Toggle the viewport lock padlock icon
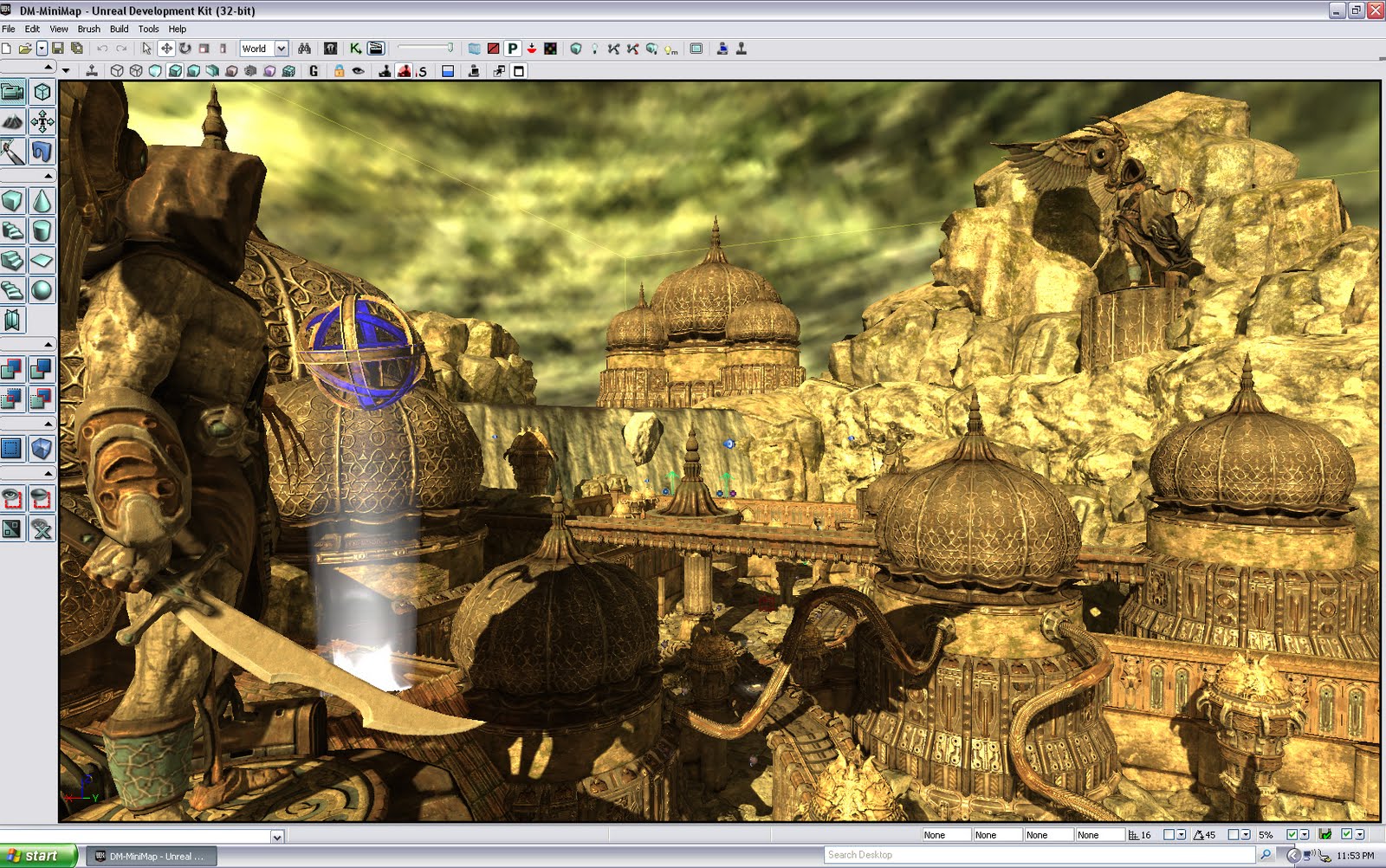 340,71
